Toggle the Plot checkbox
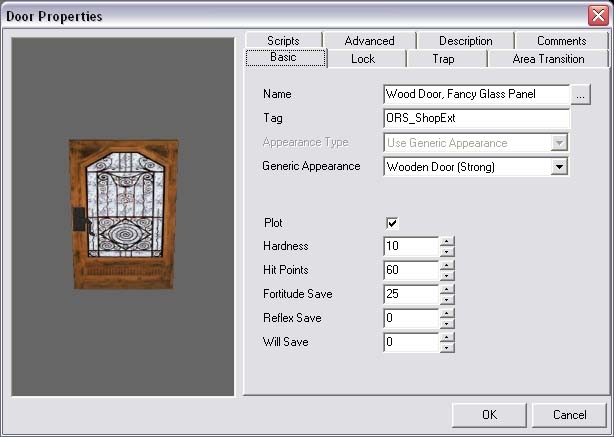 (392, 223)
